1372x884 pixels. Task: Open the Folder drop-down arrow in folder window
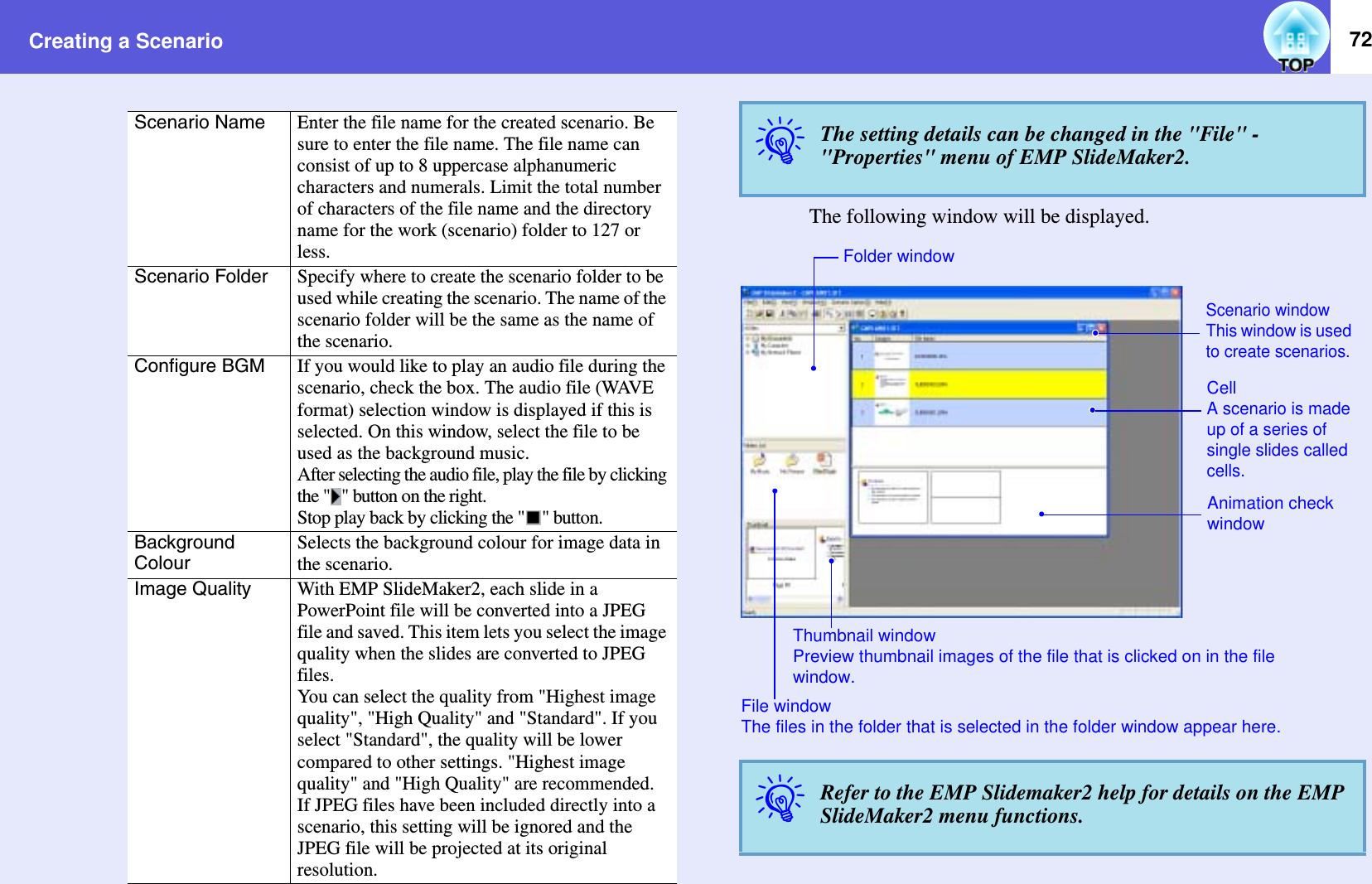pos(841,328)
